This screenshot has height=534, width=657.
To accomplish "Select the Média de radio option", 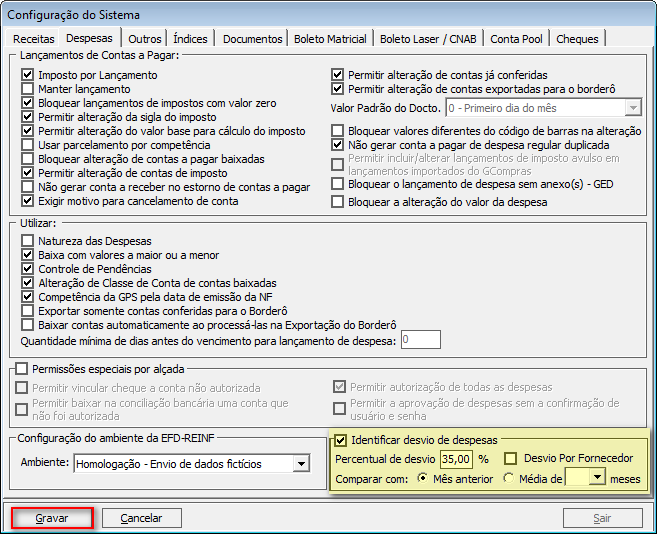I will 509,478.
